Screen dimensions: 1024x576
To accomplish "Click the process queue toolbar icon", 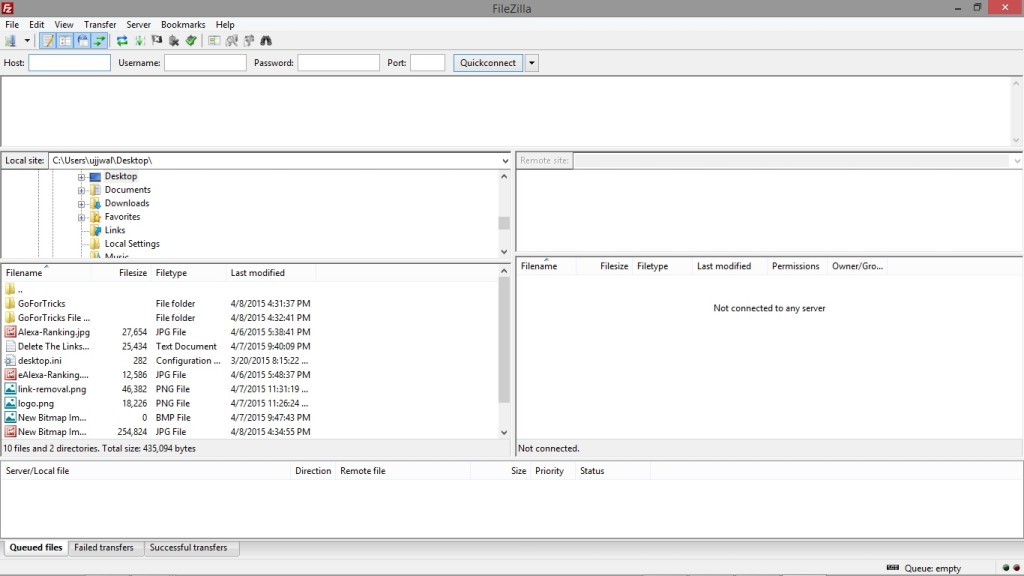I will click(139, 40).
